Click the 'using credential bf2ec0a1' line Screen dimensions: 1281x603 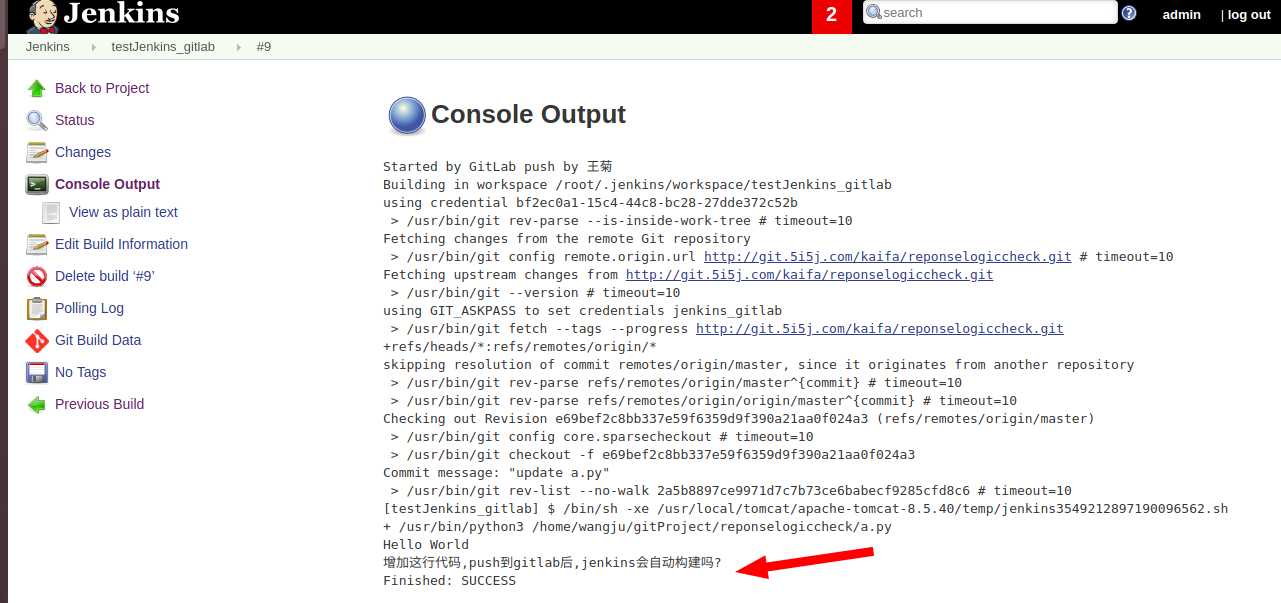590,203
